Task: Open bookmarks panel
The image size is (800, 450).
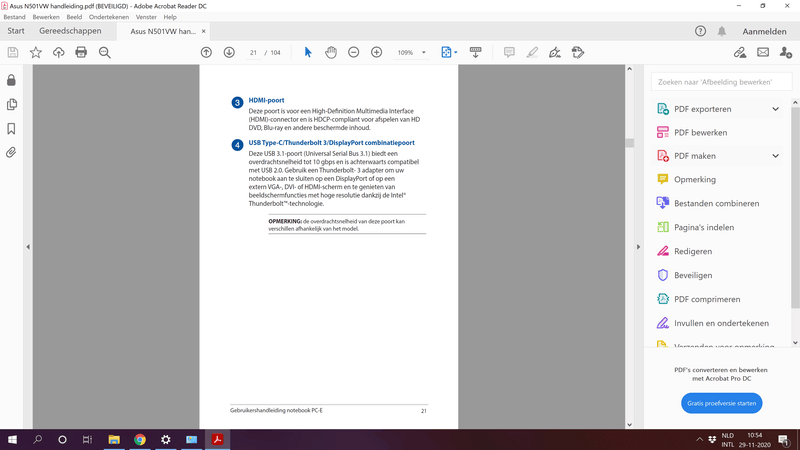Action: (x=11, y=129)
